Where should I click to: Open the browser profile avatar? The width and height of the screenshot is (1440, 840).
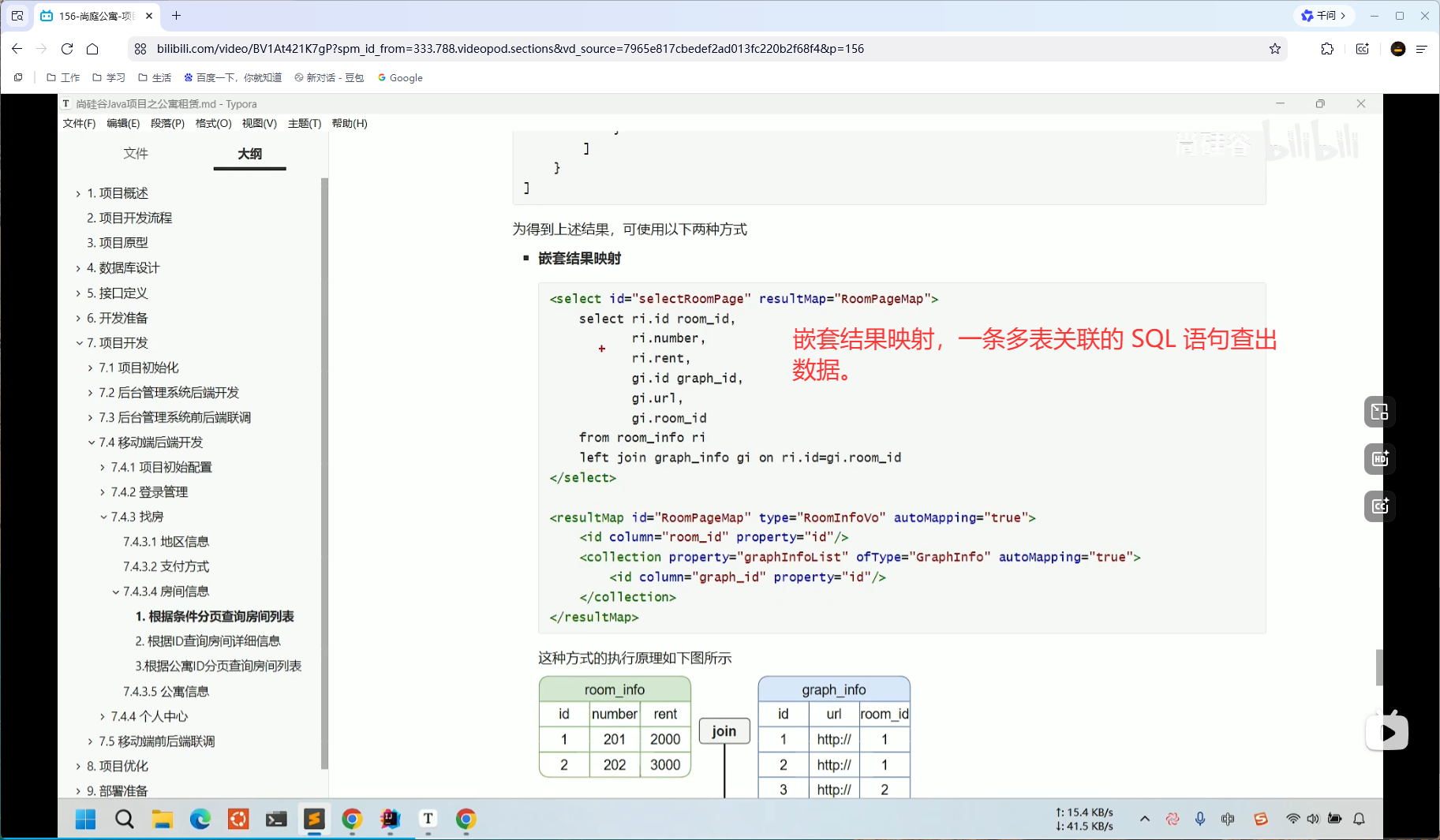[x=1398, y=49]
